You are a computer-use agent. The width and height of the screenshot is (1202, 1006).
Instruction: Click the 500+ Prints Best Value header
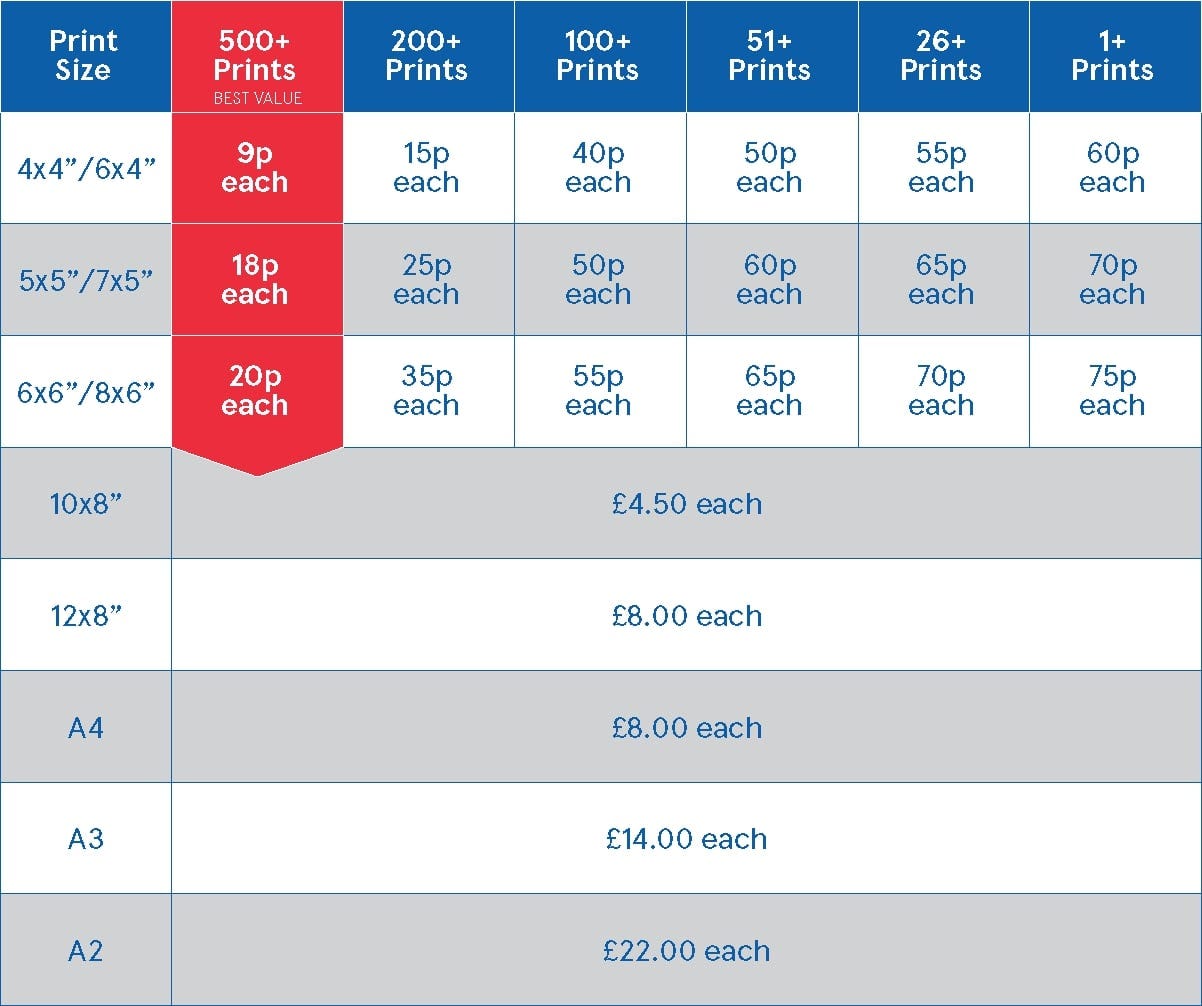[x=257, y=56]
